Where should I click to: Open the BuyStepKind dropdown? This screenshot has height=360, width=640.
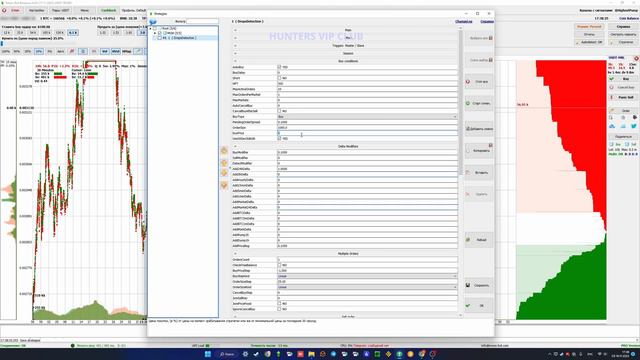click(x=367, y=276)
